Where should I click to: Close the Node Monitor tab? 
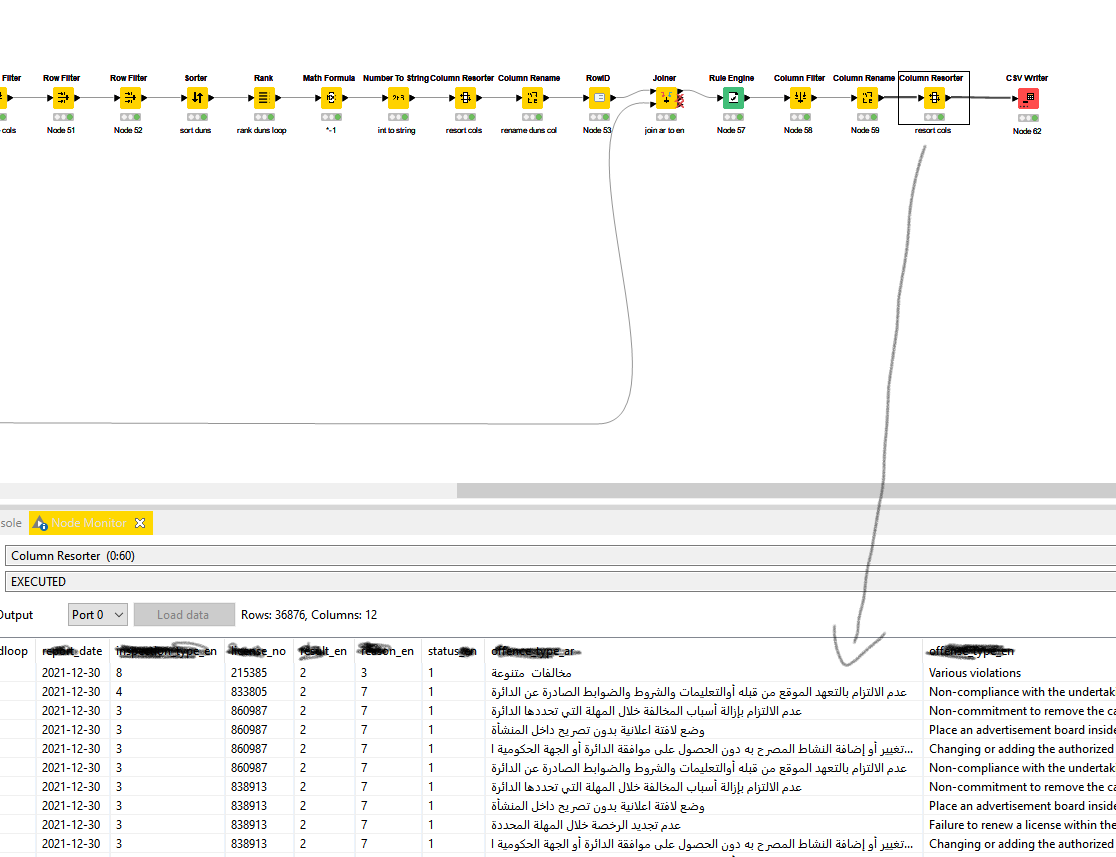pos(140,523)
